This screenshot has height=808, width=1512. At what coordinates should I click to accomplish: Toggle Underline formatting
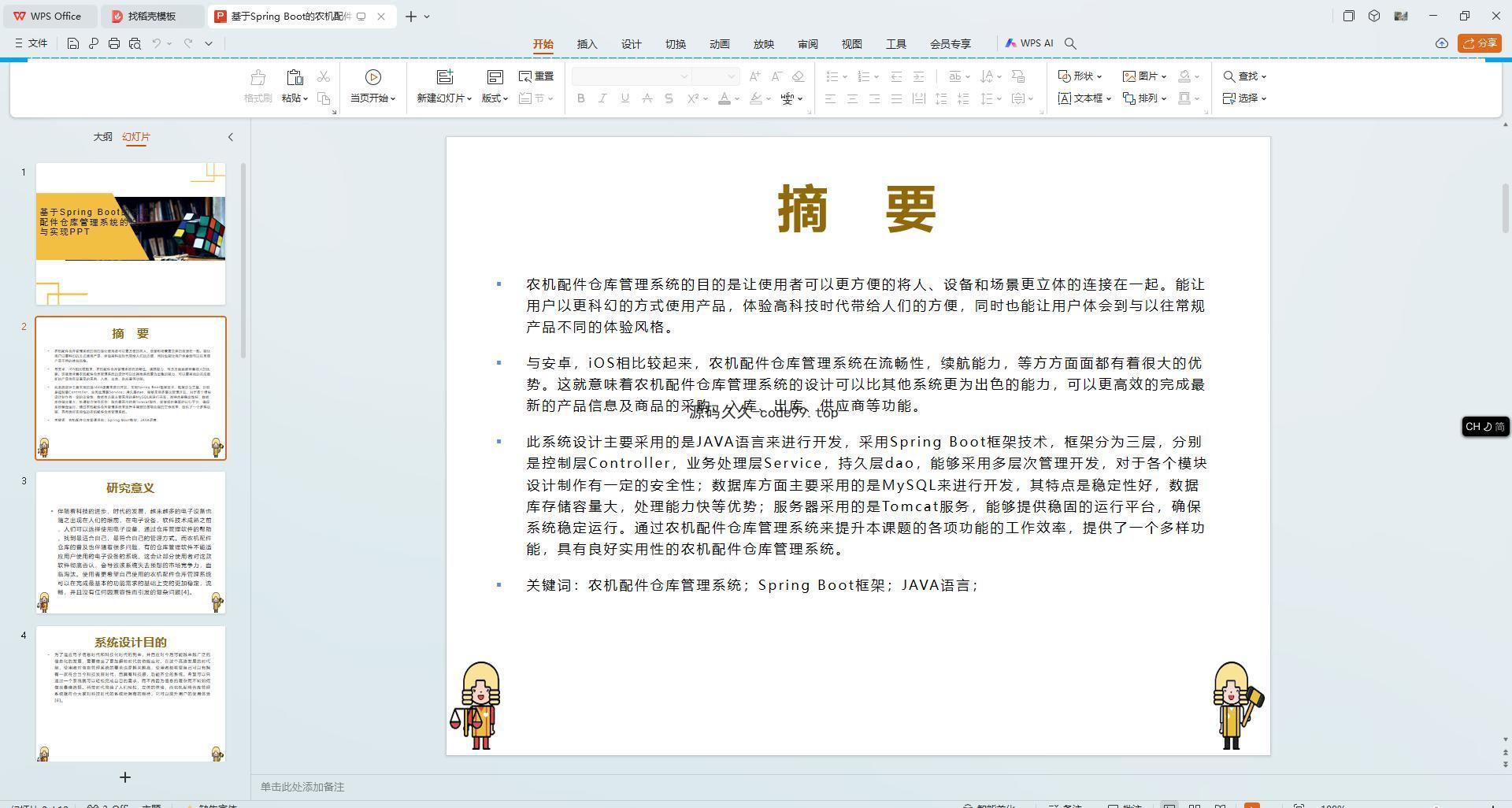point(624,98)
